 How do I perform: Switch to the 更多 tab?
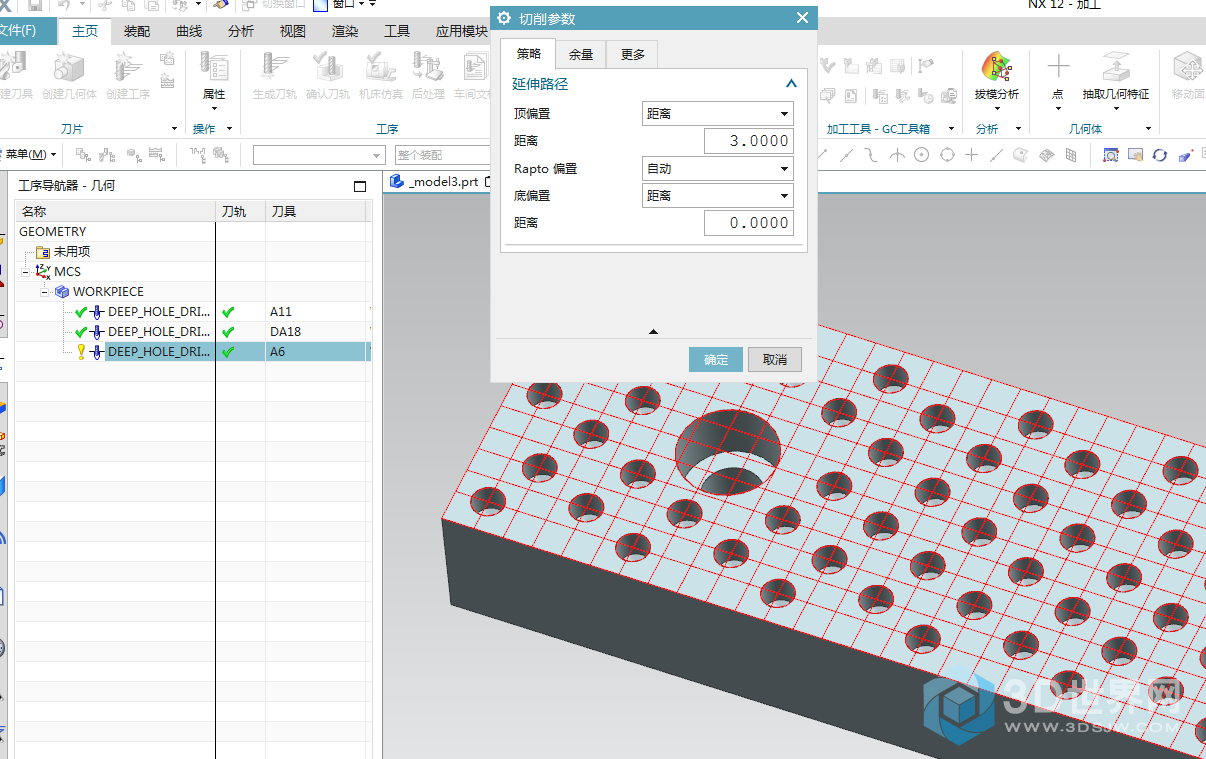point(632,55)
